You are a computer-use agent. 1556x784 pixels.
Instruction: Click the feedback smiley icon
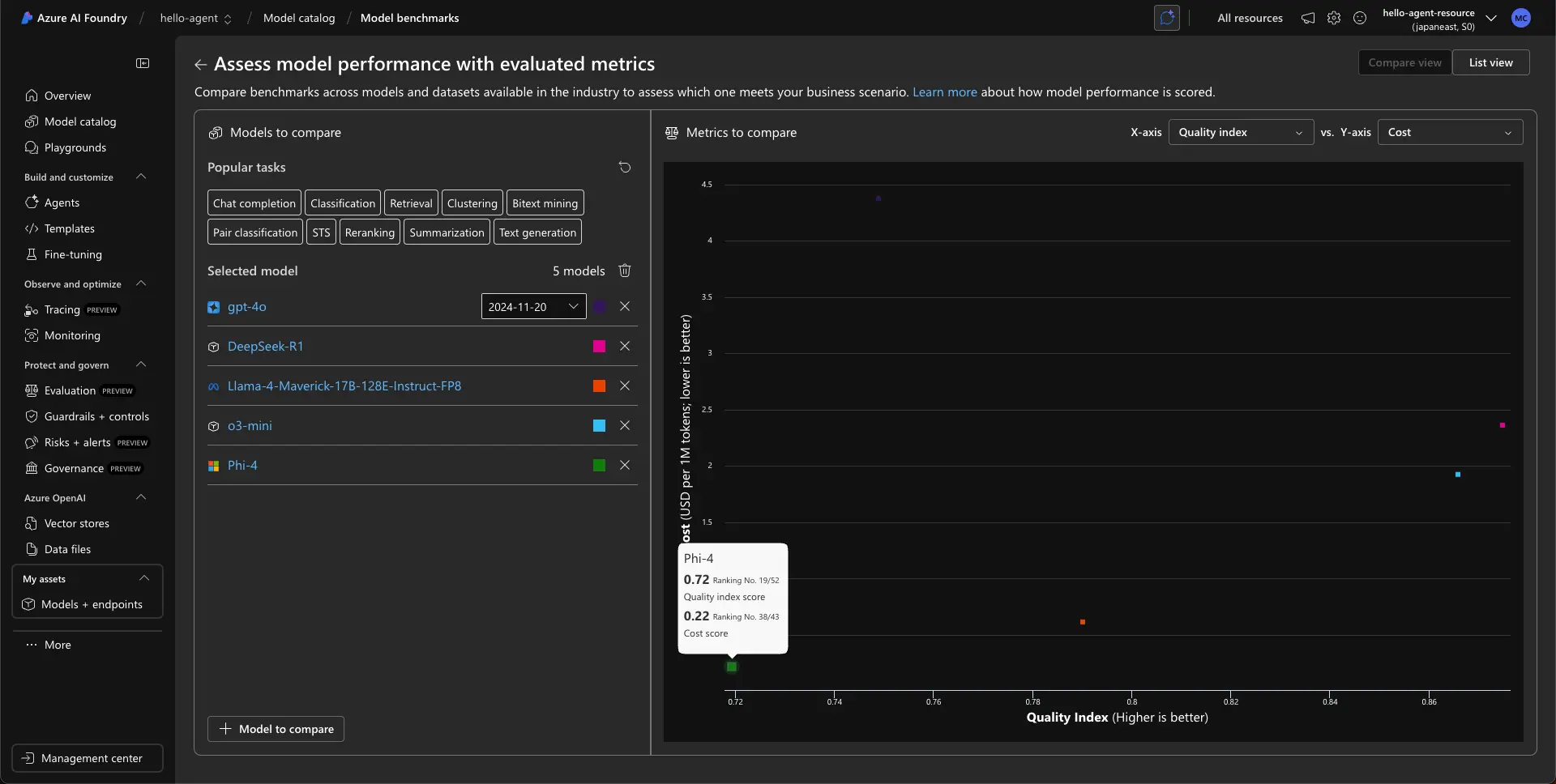tap(1360, 18)
